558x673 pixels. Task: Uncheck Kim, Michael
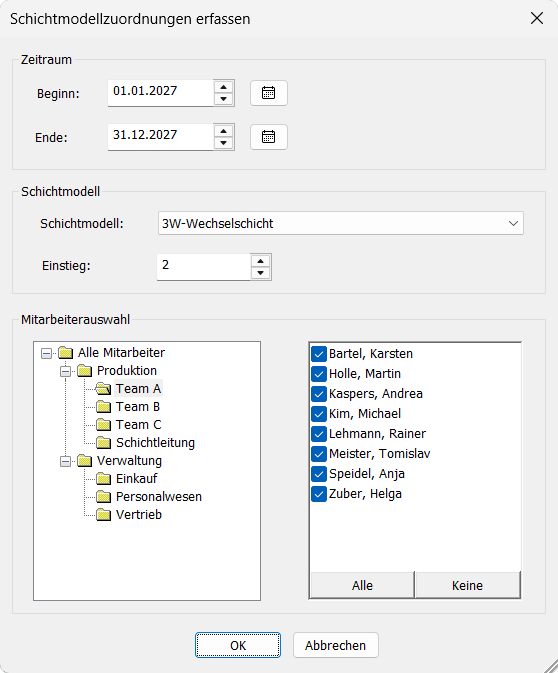[319, 414]
